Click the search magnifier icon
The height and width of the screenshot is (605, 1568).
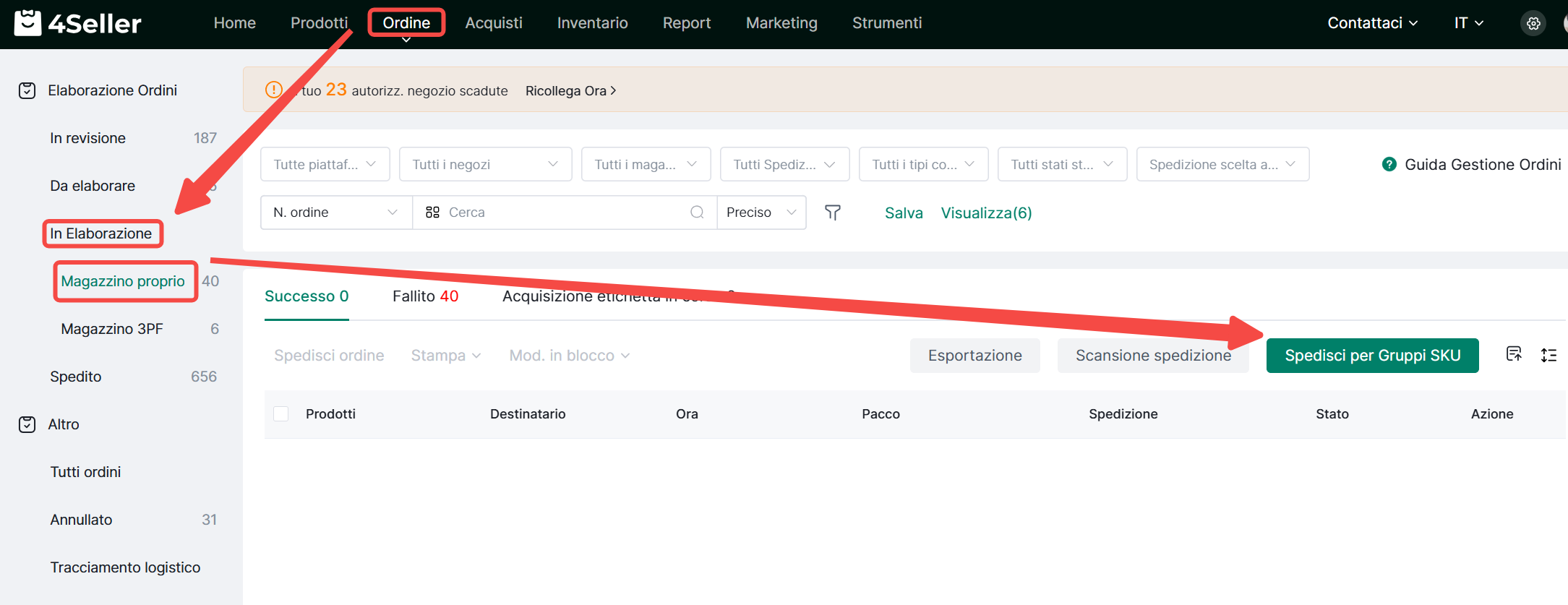point(697,213)
